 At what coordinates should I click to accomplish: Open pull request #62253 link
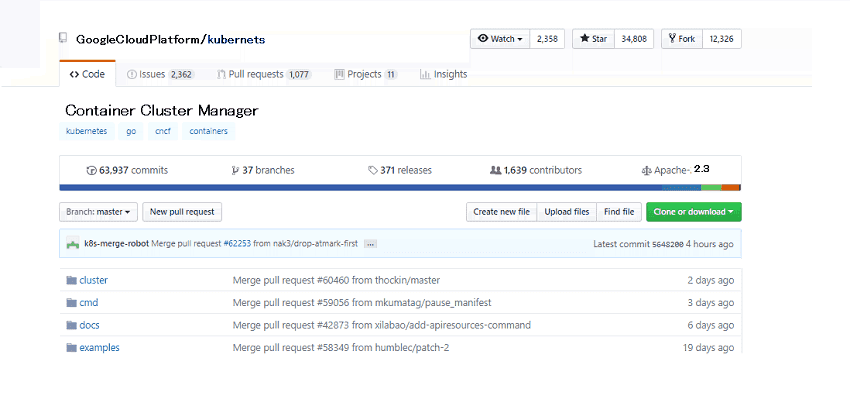point(237,243)
